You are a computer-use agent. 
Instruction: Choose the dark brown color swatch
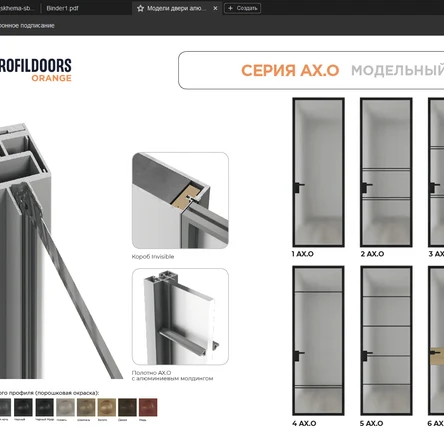click(x=127, y=407)
